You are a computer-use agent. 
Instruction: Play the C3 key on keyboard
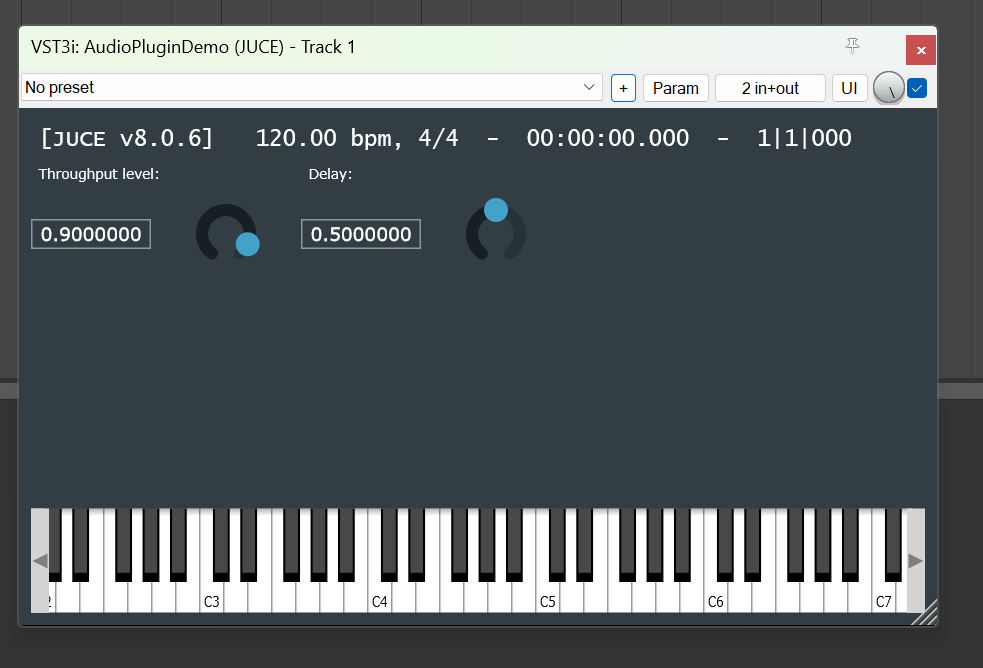(211, 598)
